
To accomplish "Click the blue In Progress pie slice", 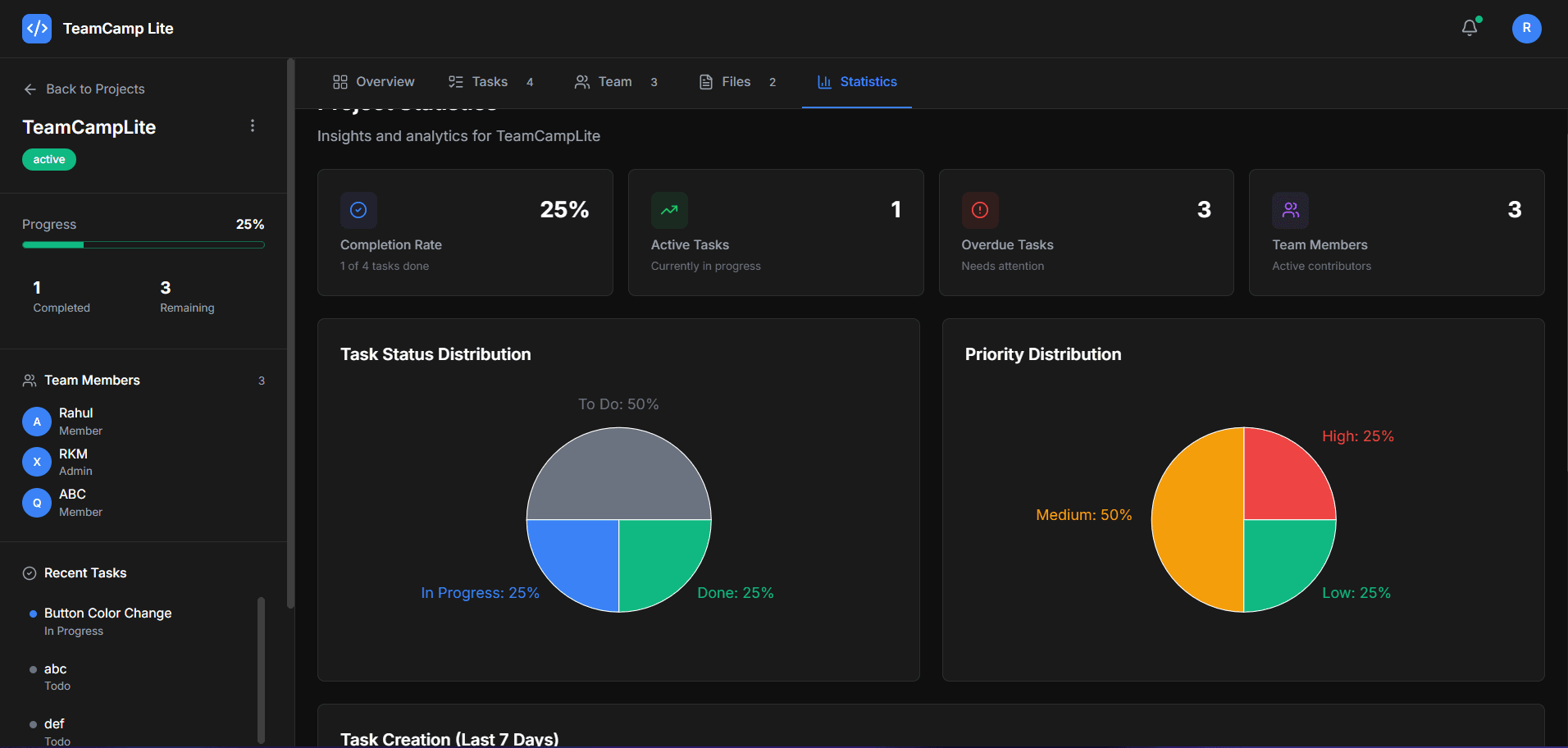I will coord(578,558).
